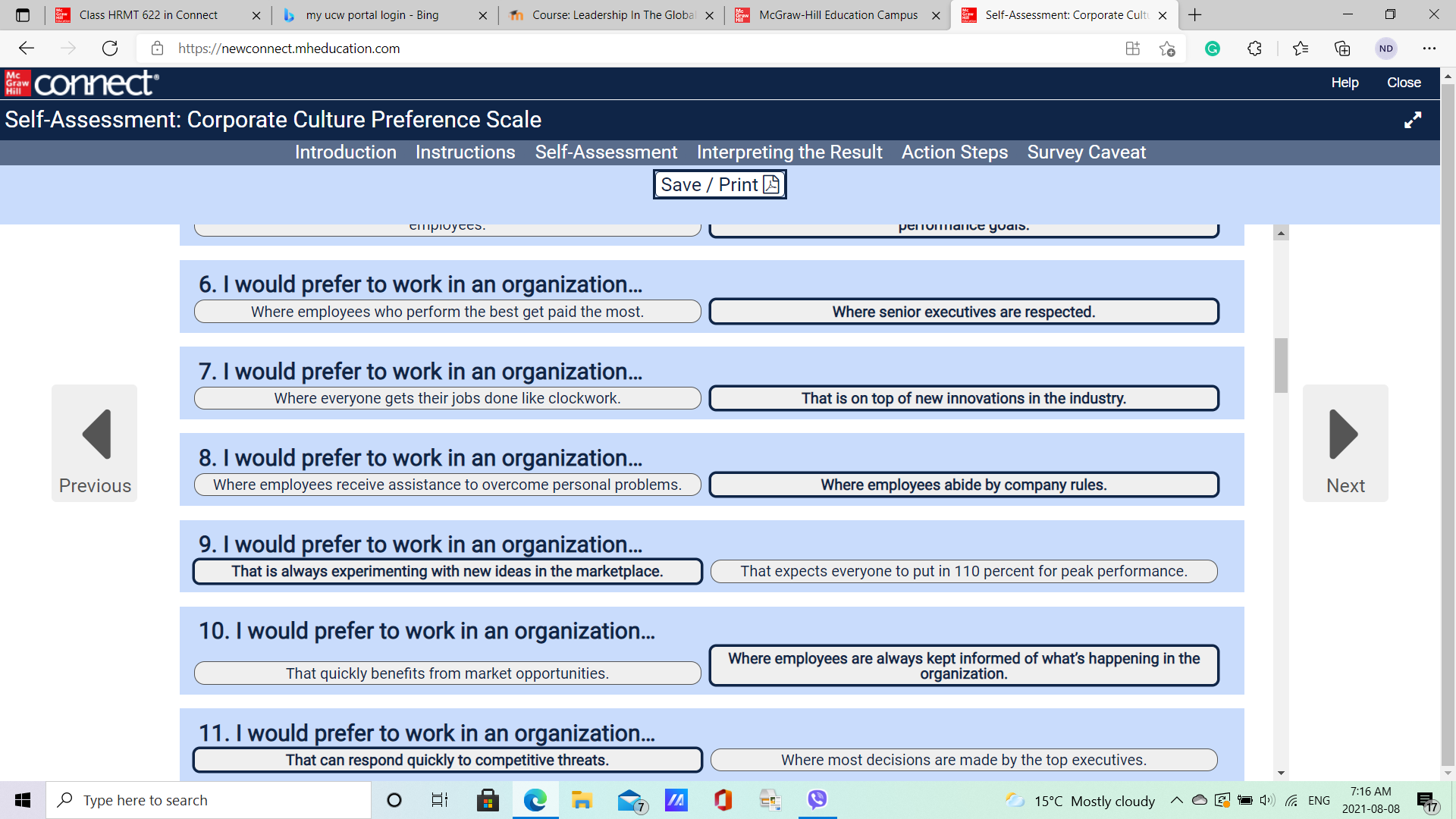
Task: Go to Self-Assessment section
Action: 606,152
